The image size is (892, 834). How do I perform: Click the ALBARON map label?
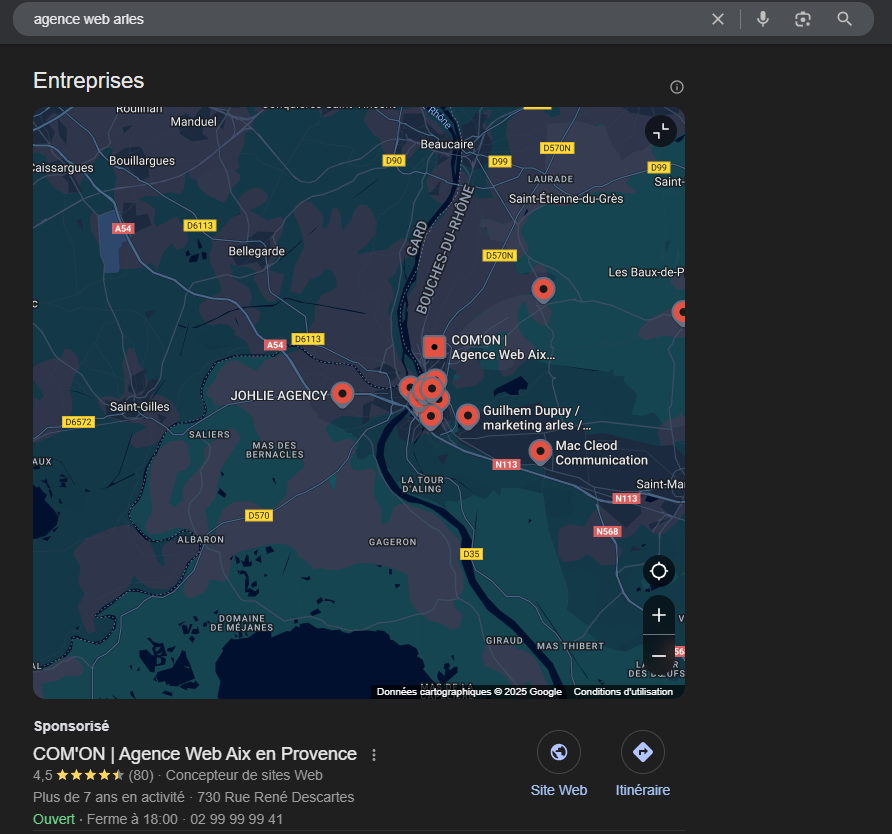coord(201,539)
